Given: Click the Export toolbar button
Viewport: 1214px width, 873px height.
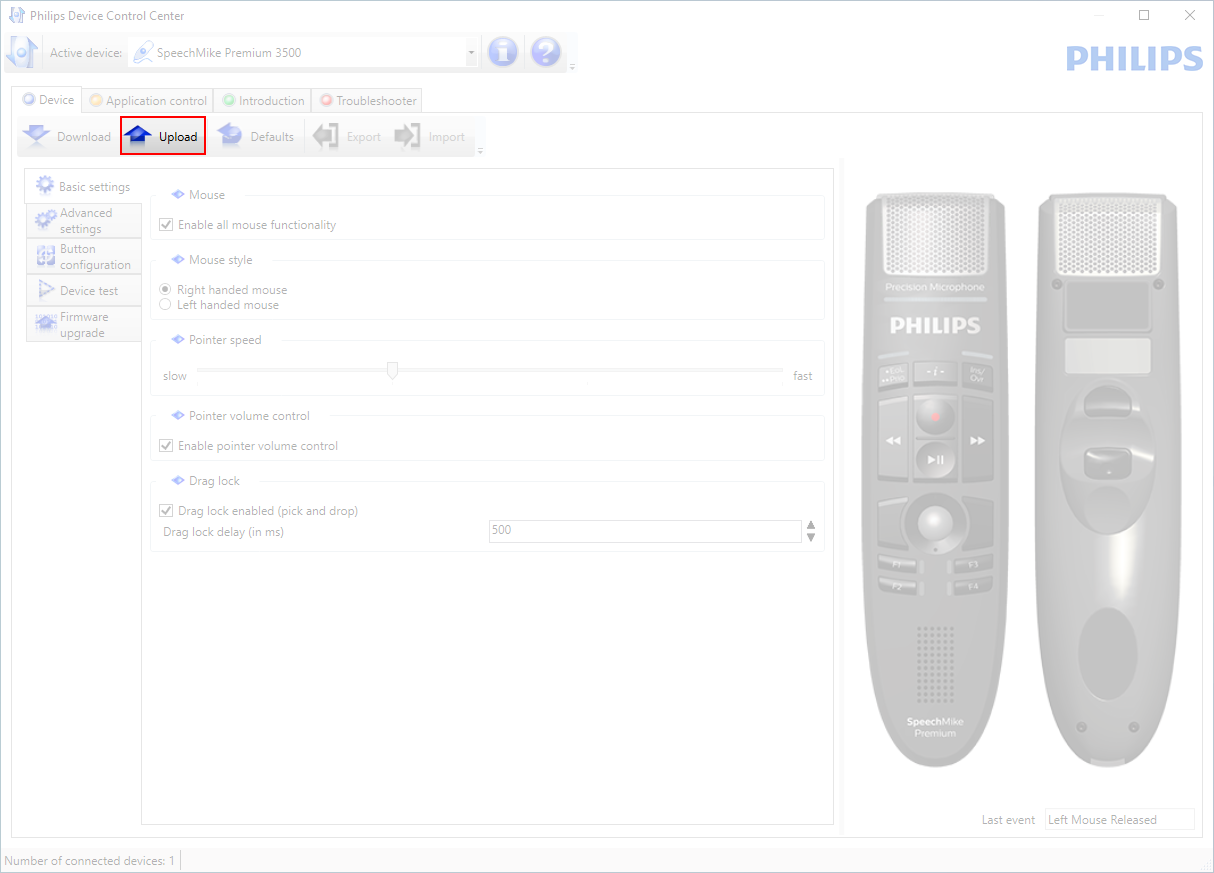Looking at the screenshot, I should 347,136.
